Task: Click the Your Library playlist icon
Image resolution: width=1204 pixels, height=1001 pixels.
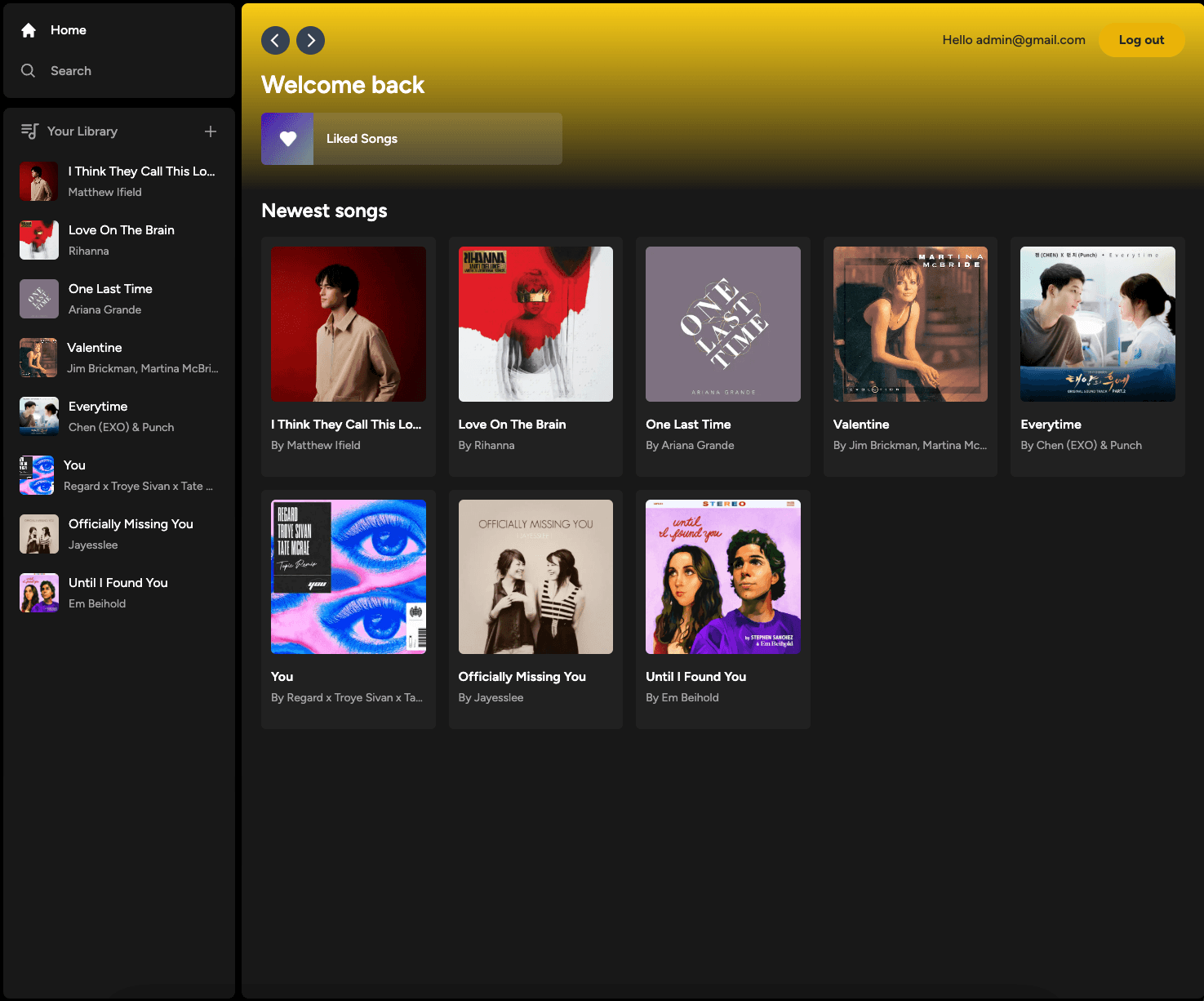Action: tap(29, 131)
